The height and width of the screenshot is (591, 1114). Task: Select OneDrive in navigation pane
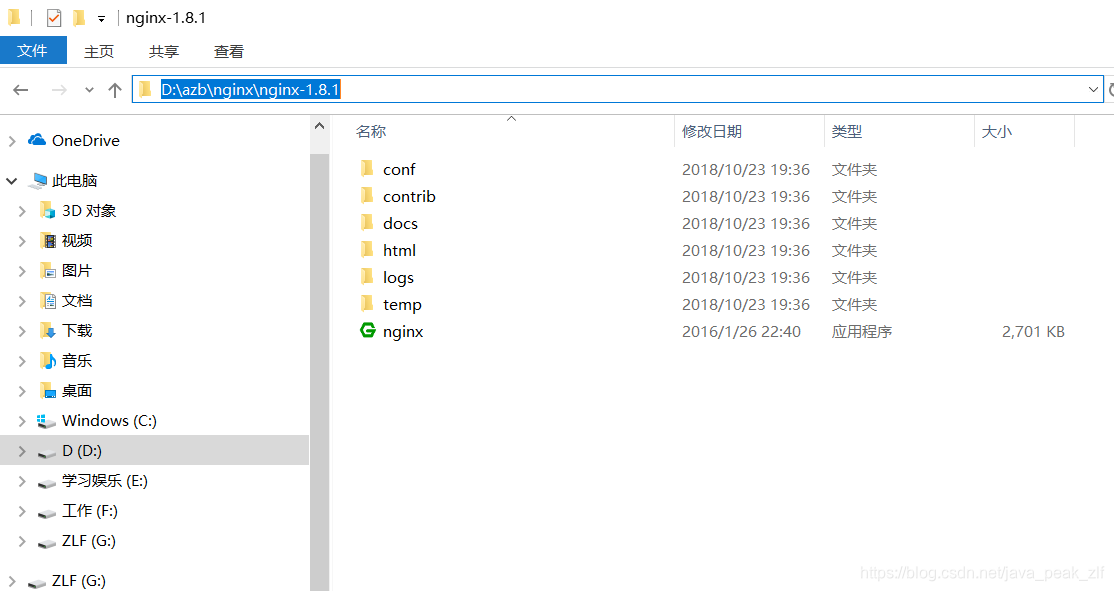pyautogui.click(x=85, y=141)
